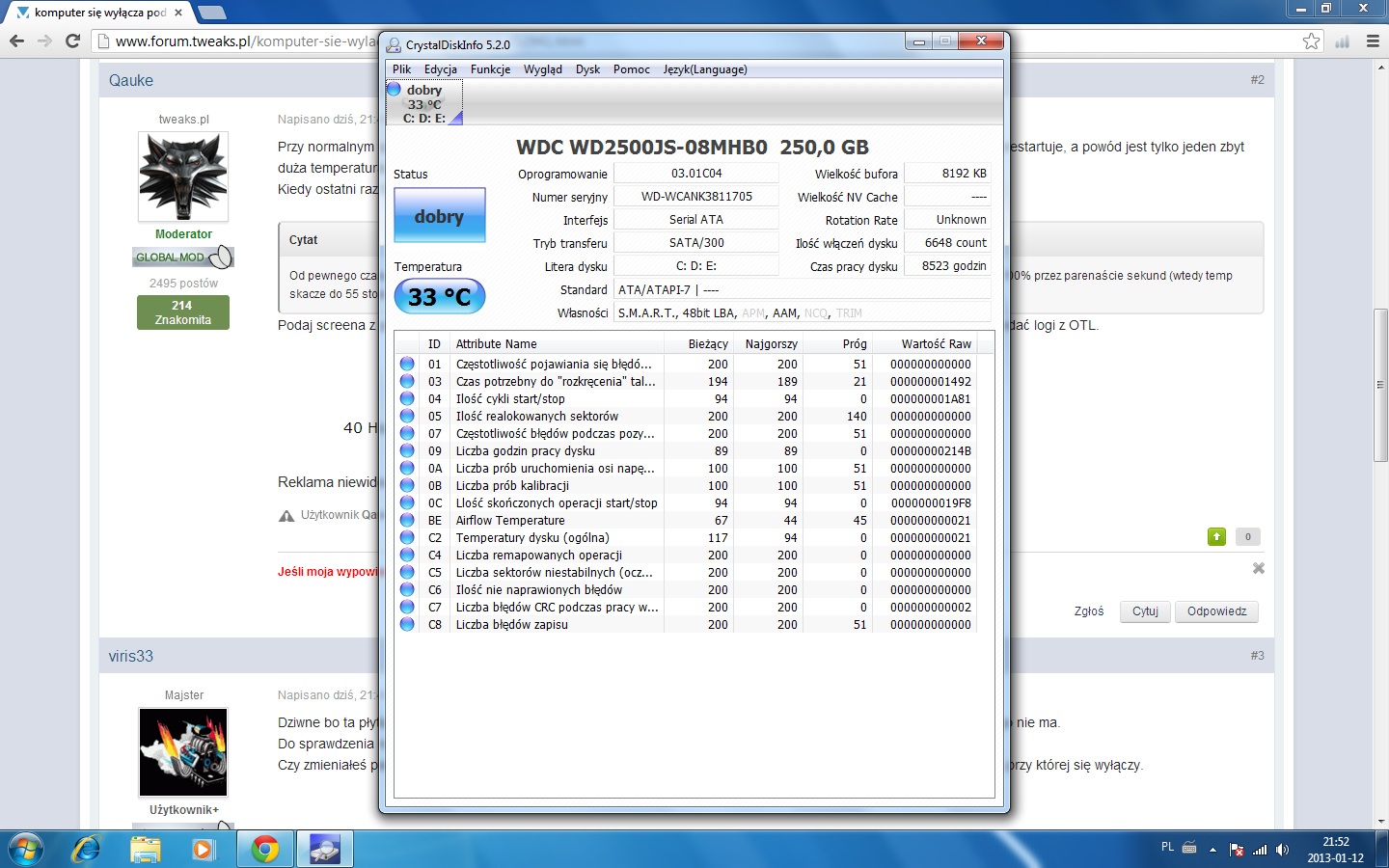The image size is (1389, 868).
Task: Click the '6648 count' power-on count field
Action: click(x=947, y=242)
